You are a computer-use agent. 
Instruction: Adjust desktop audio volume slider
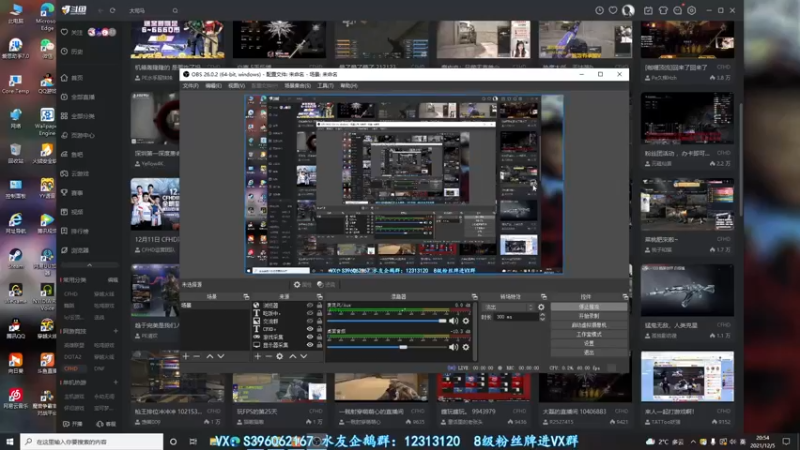(x=387, y=321)
